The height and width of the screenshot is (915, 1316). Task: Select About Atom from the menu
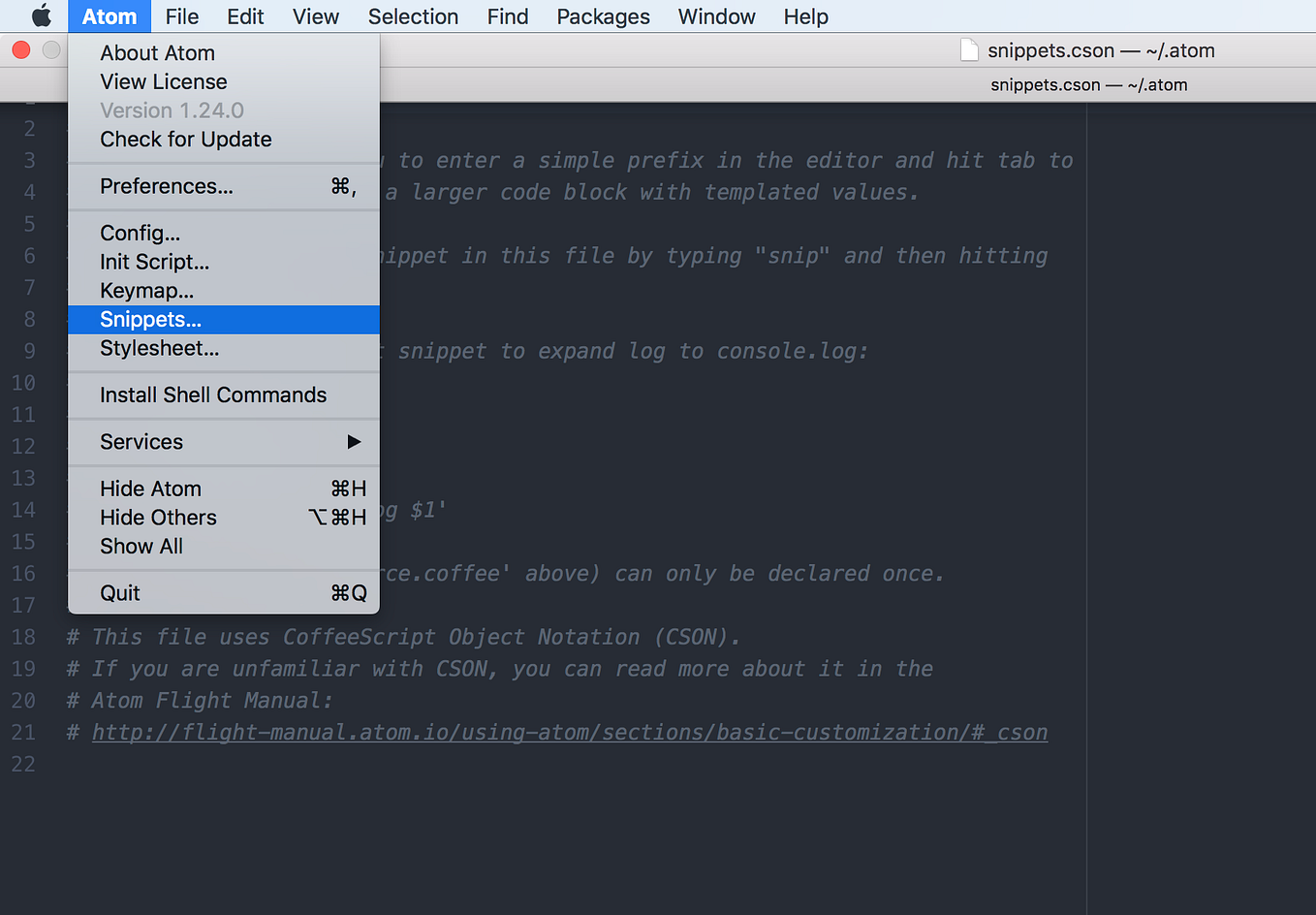tap(157, 52)
